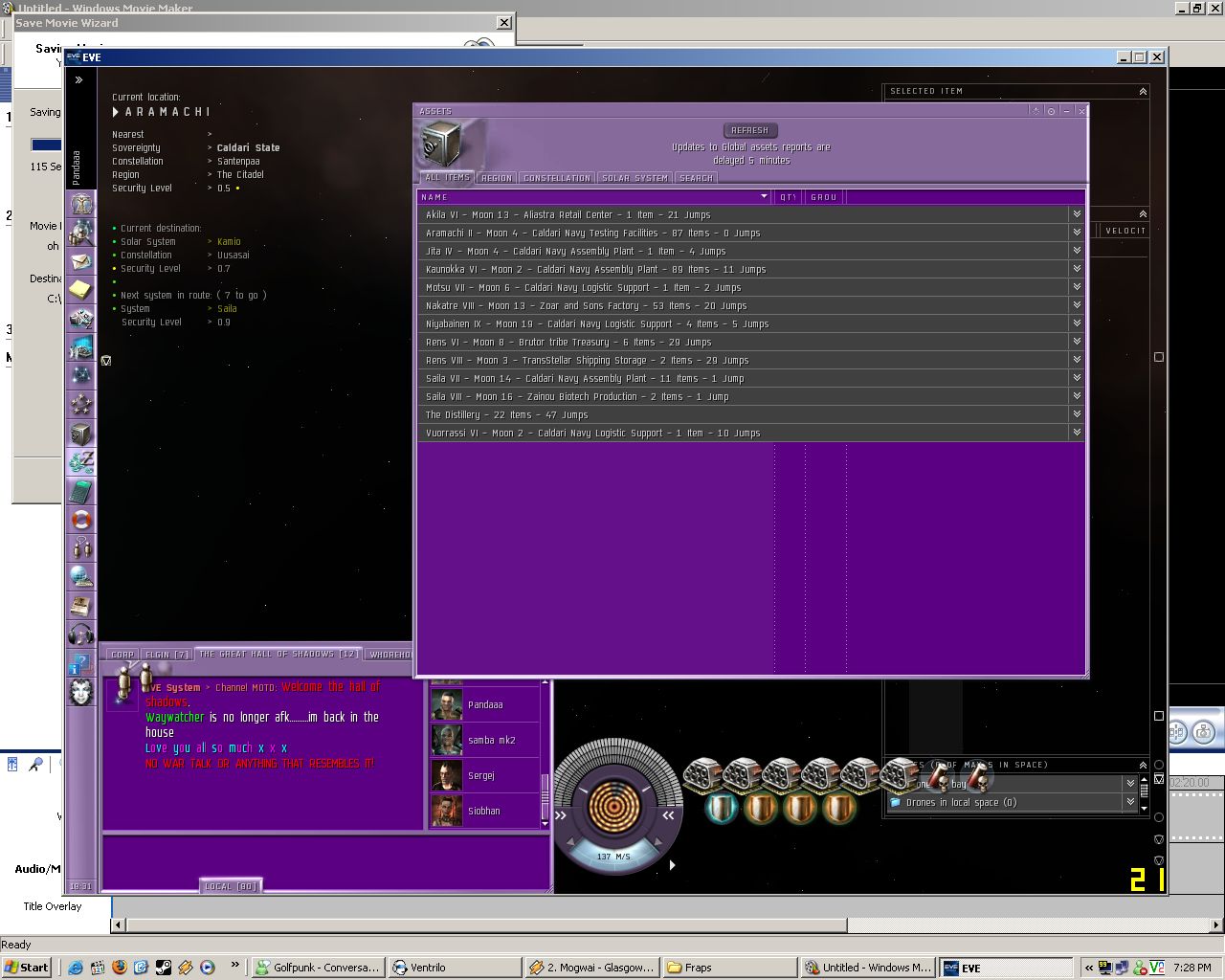
Task: Expand the Aramachi II Caldari Navy Testing row
Action: (1077, 233)
